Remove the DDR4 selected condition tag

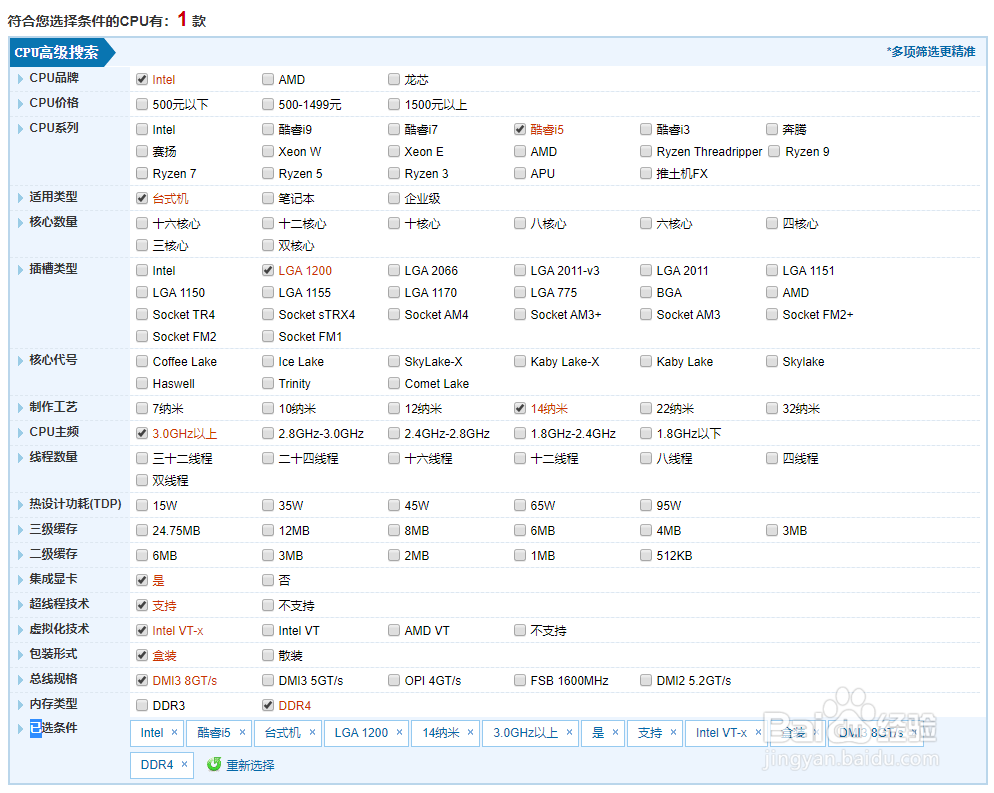[184, 764]
